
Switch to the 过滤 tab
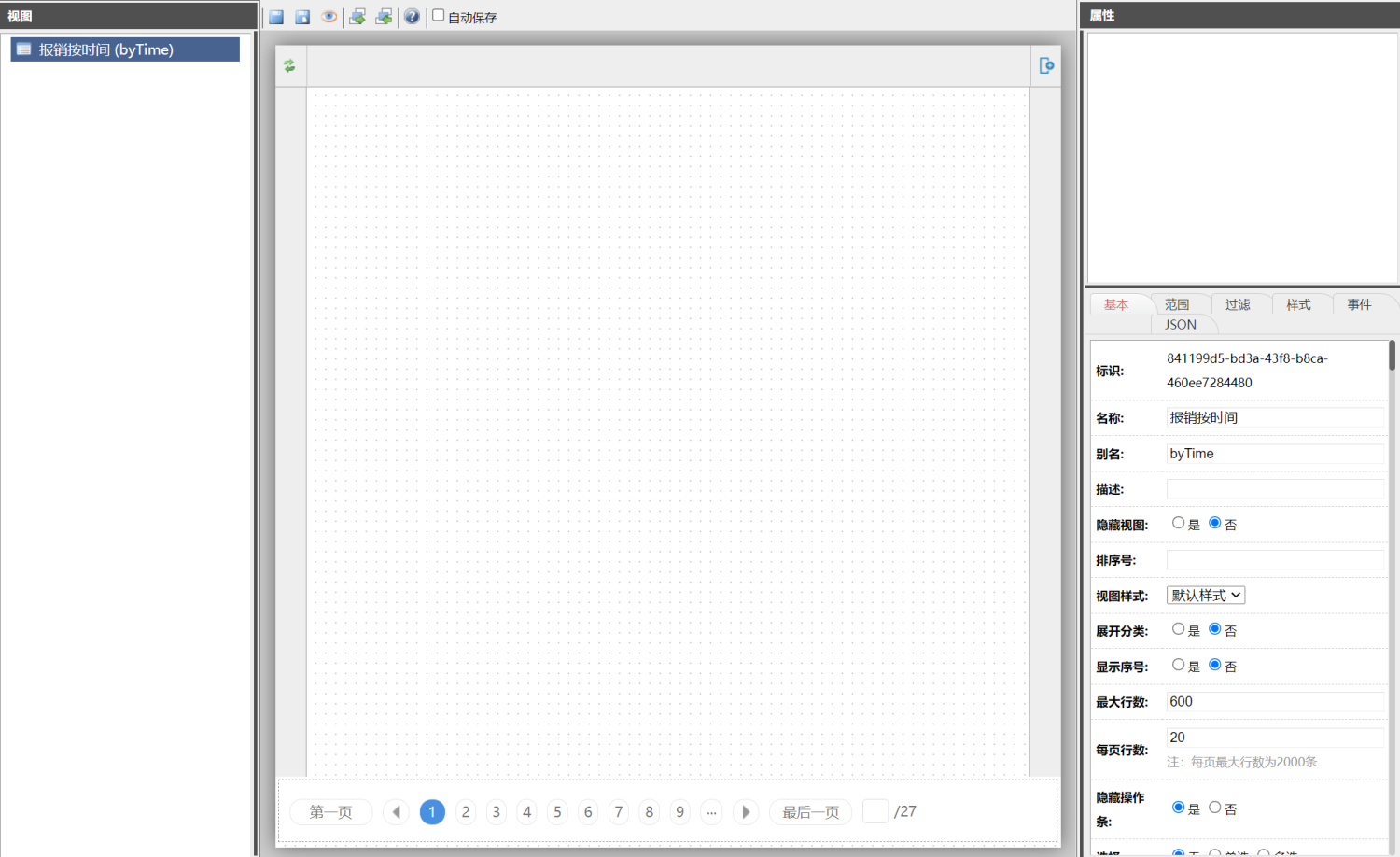1238,305
